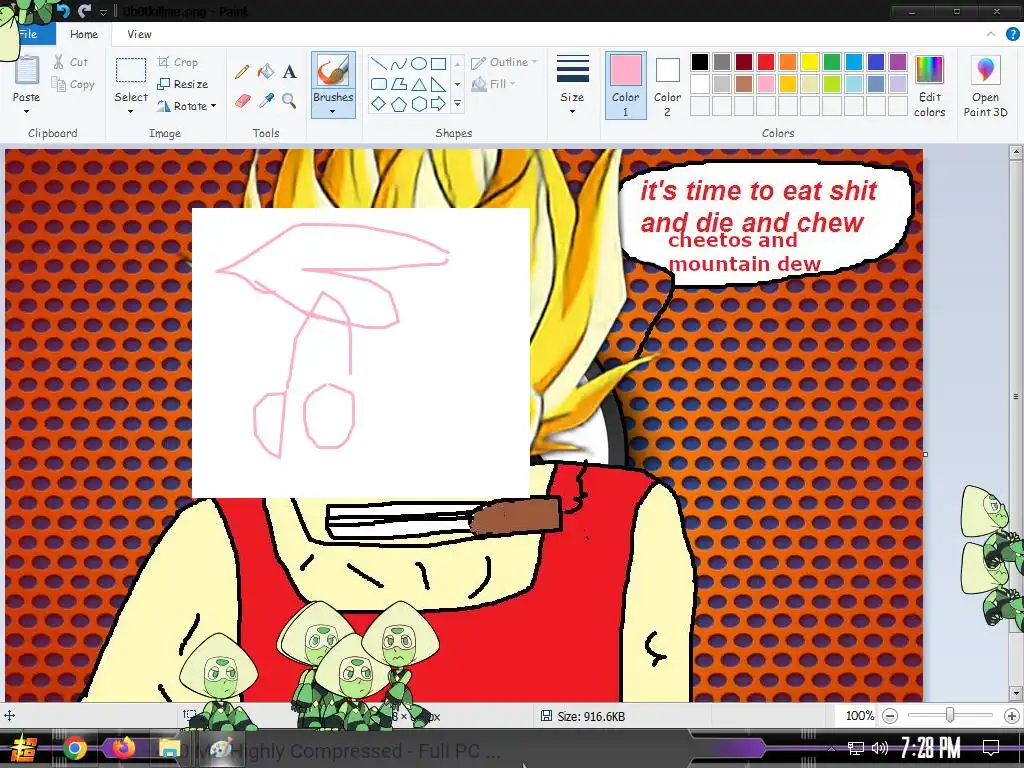
Task: Select the Fill with color bucket tool
Action: click(266, 71)
